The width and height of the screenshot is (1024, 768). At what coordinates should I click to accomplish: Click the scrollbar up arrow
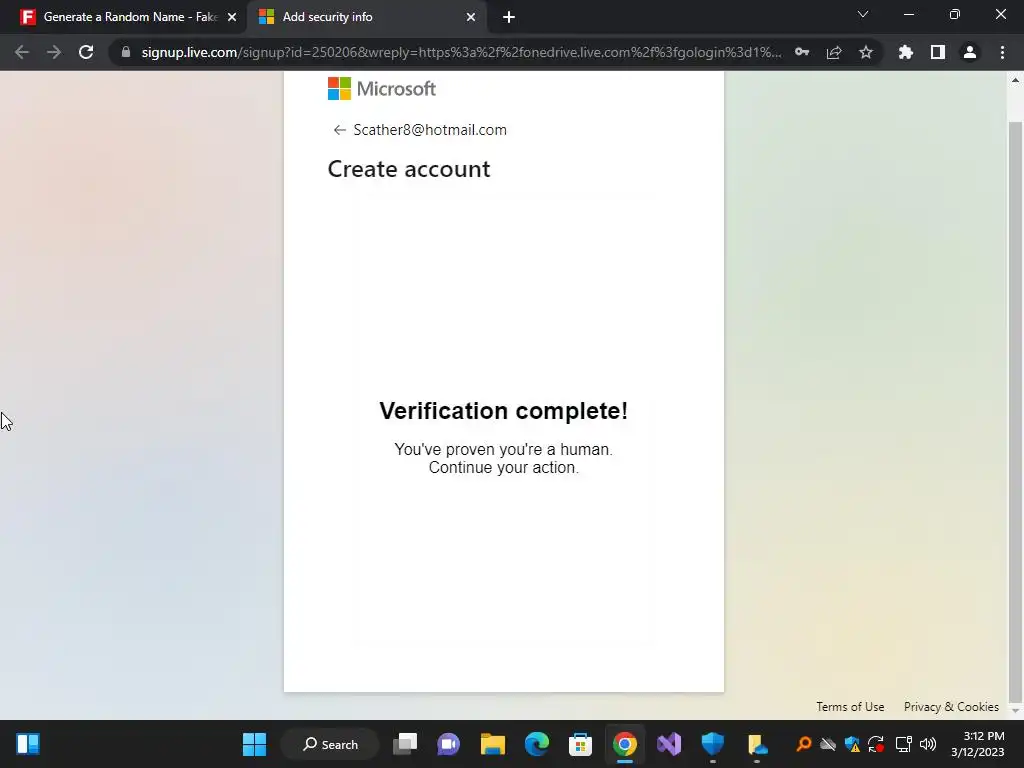(1015, 80)
